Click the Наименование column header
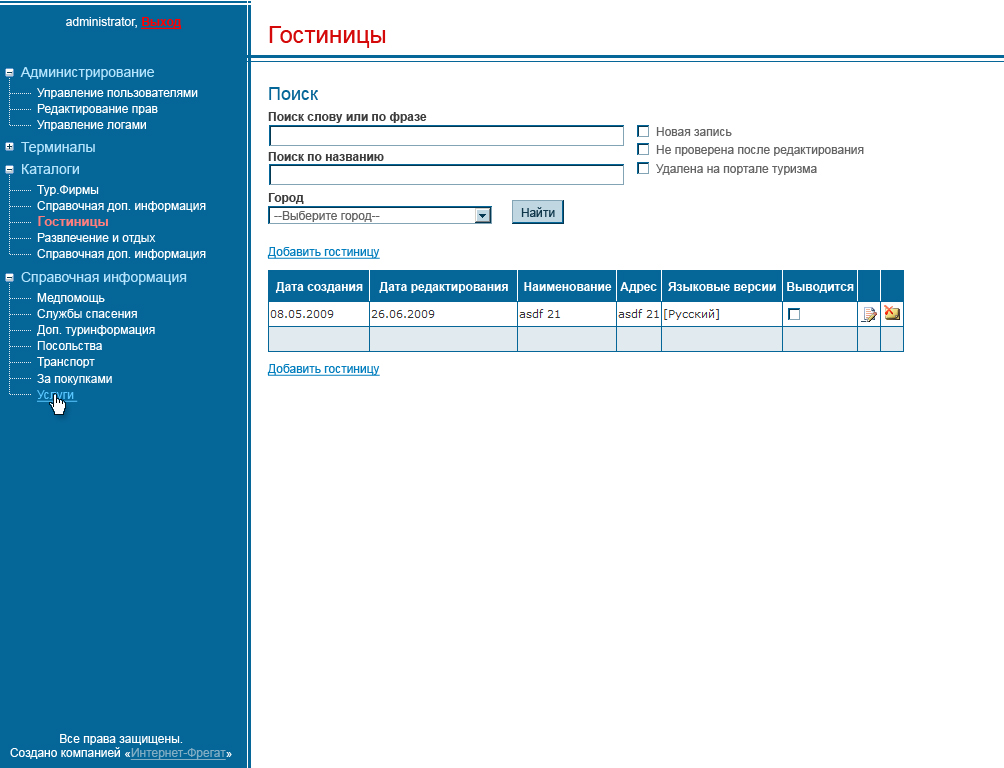The height and width of the screenshot is (768, 1004). [x=567, y=287]
